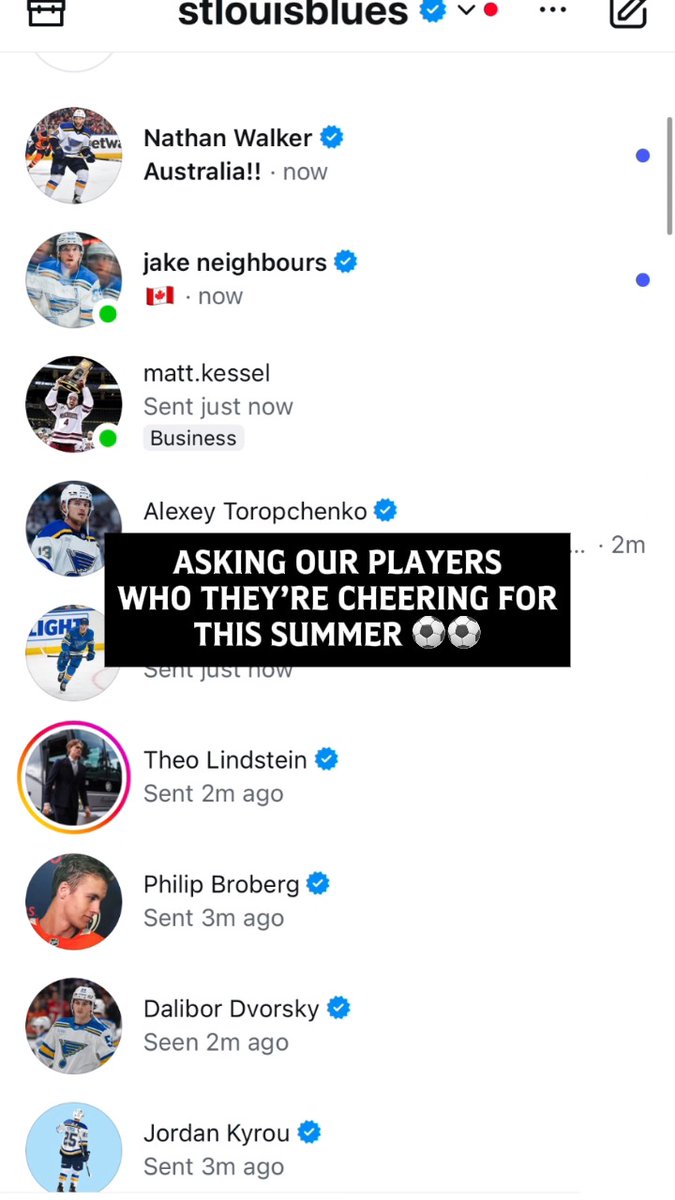This screenshot has height=1200, width=675.
Task: Click Jordan Kyrou's verified badge icon
Action: pos(309,1133)
